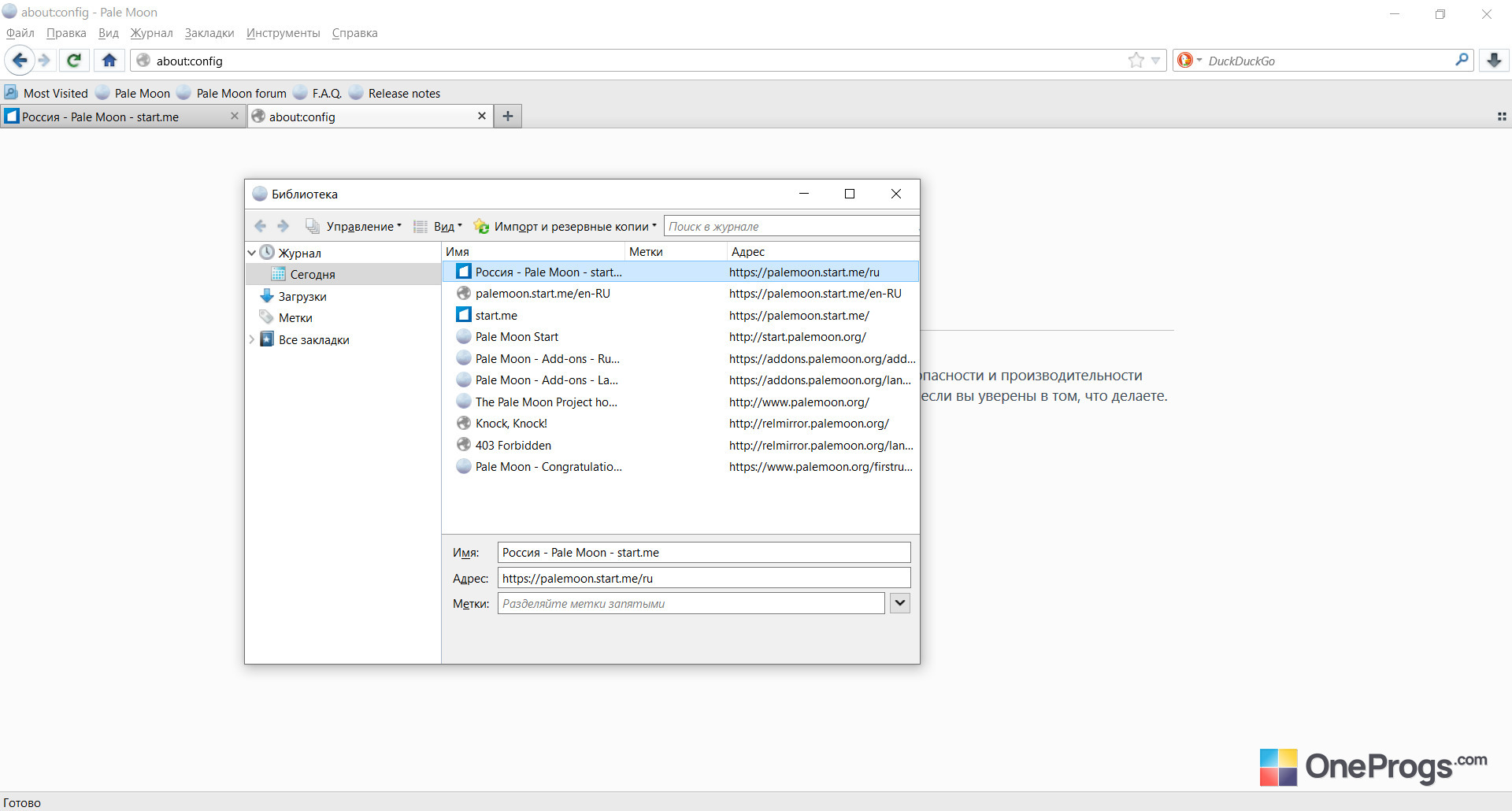Open the Most Visited bookmark folder
The height and width of the screenshot is (811, 1512).
pyautogui.click(x=46, y=93)
